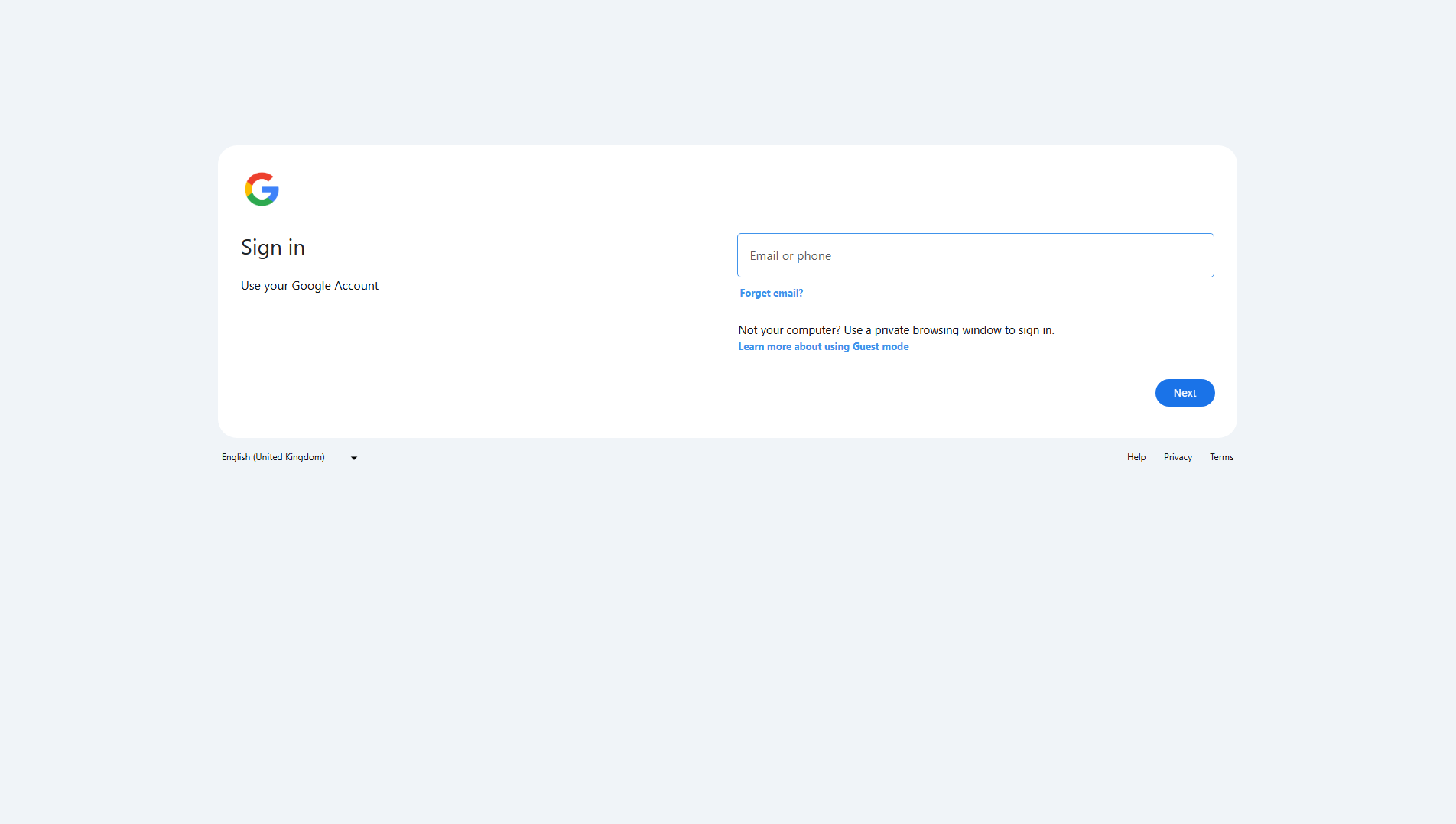This screenshot has height=824, width=1456.
Task: Open the Help link
Action: 1136,457
